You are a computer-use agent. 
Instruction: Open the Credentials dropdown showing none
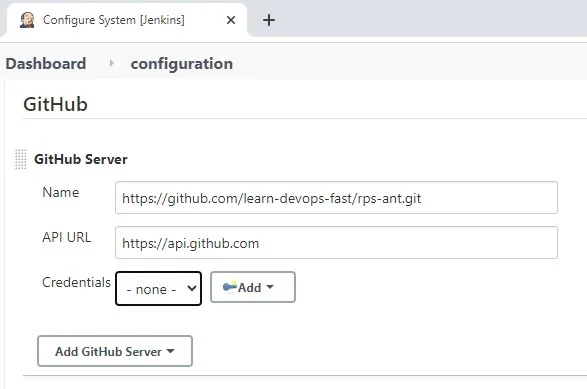(x=158, y=288)
